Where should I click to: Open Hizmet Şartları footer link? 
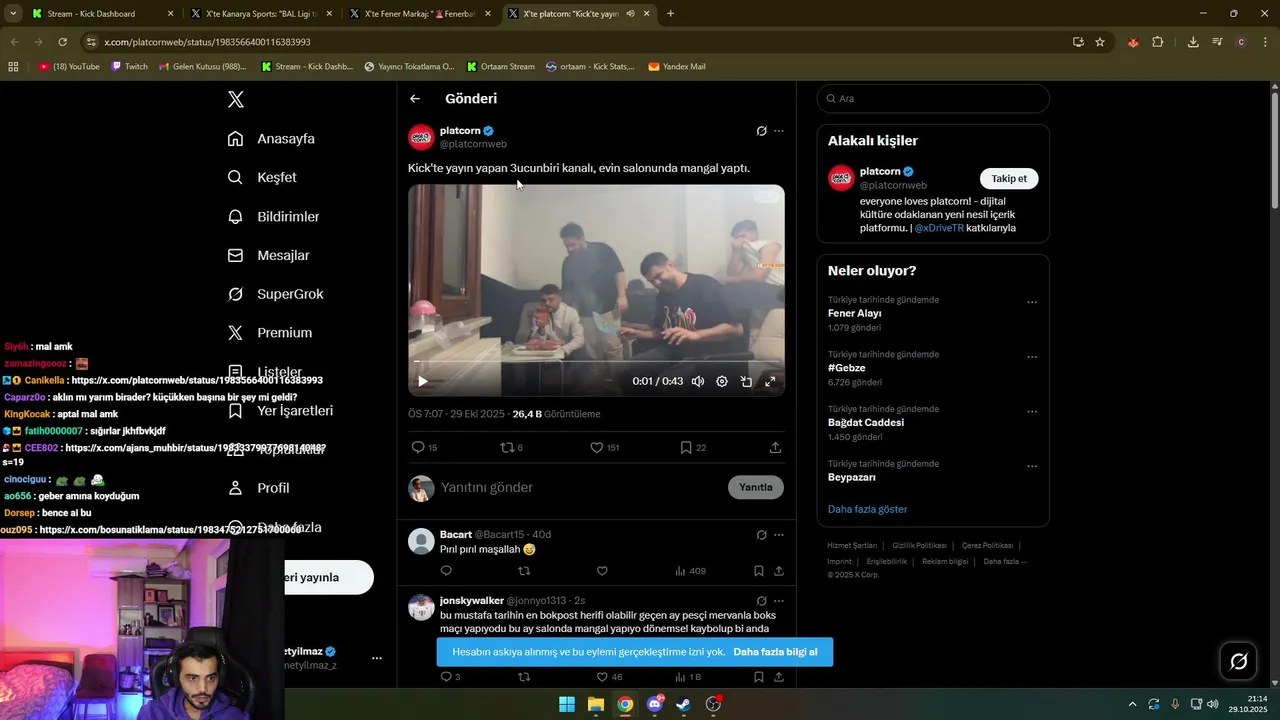(852, 546)
